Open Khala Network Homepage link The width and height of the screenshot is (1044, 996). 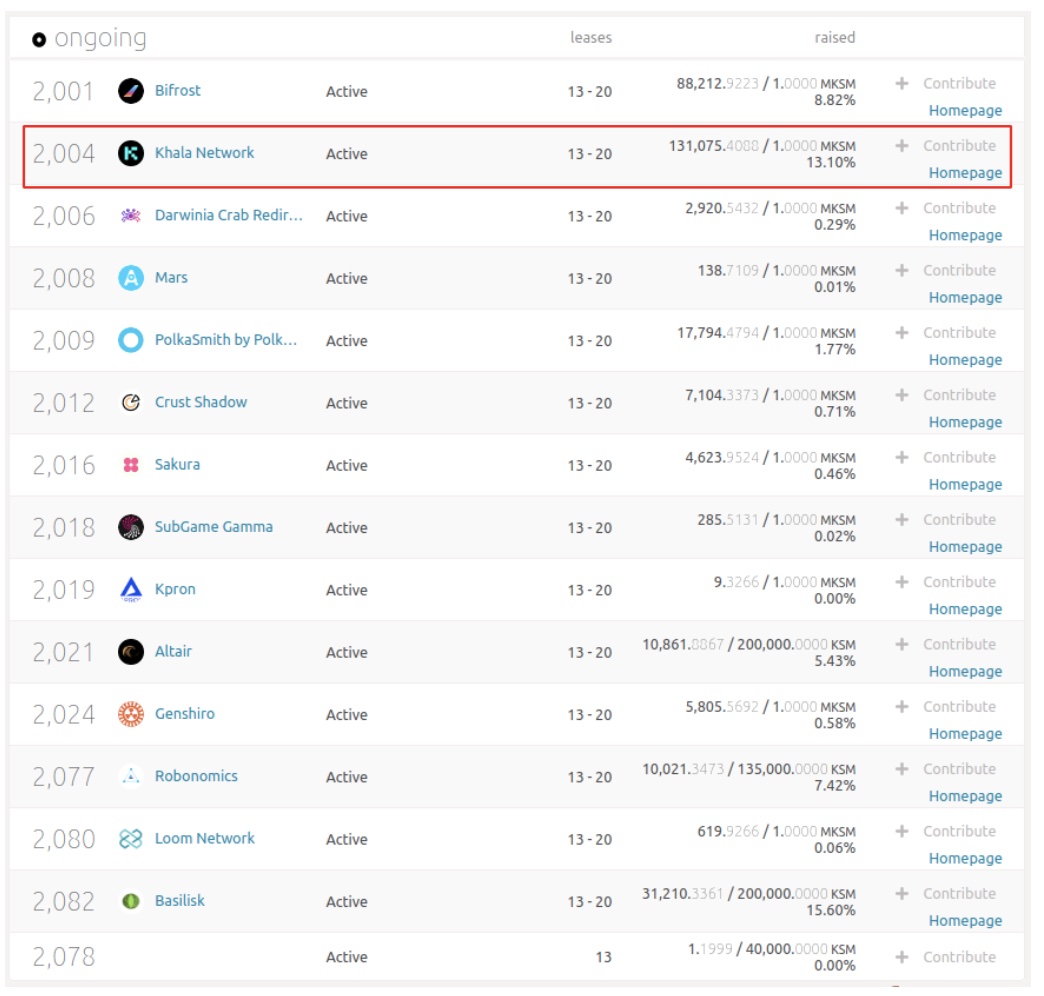click(965, 172)
